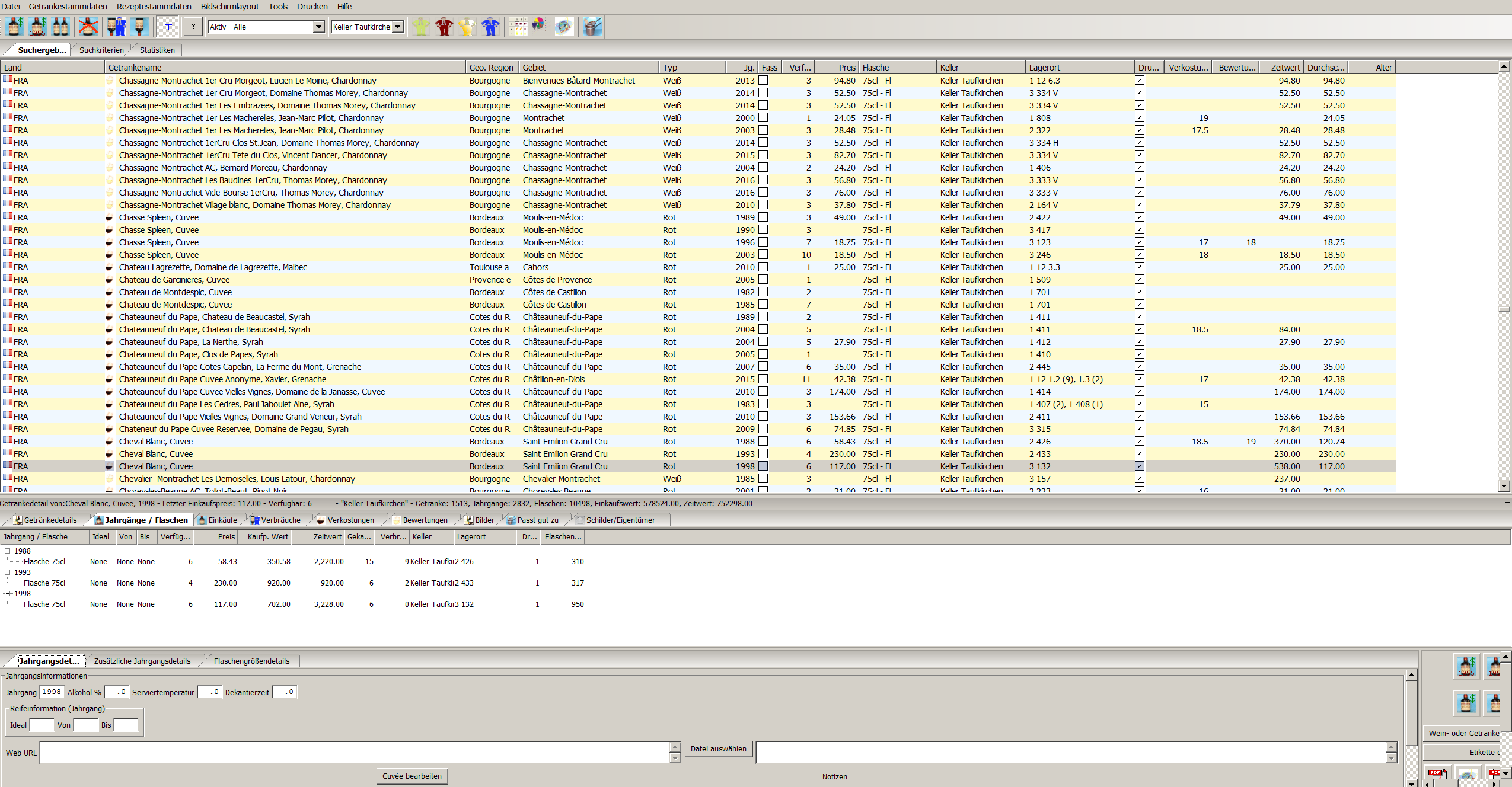The height and width of the screenshot is (787, 1512).
Task: Open the Rezeptestammdaten menu
Action: (154, 7)
